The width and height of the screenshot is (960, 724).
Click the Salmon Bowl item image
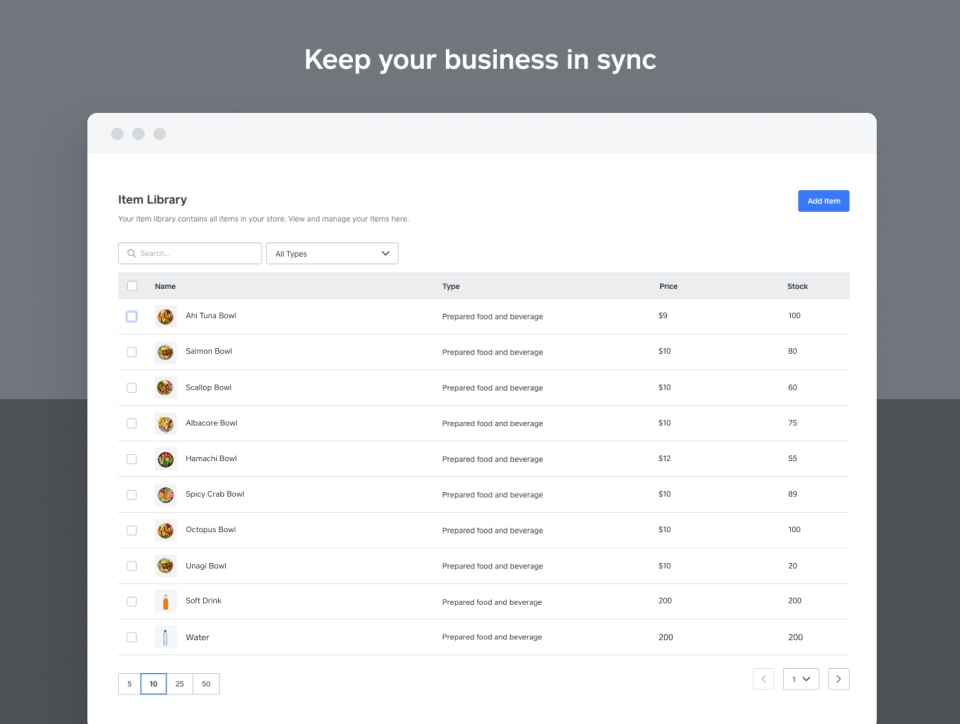165,351
